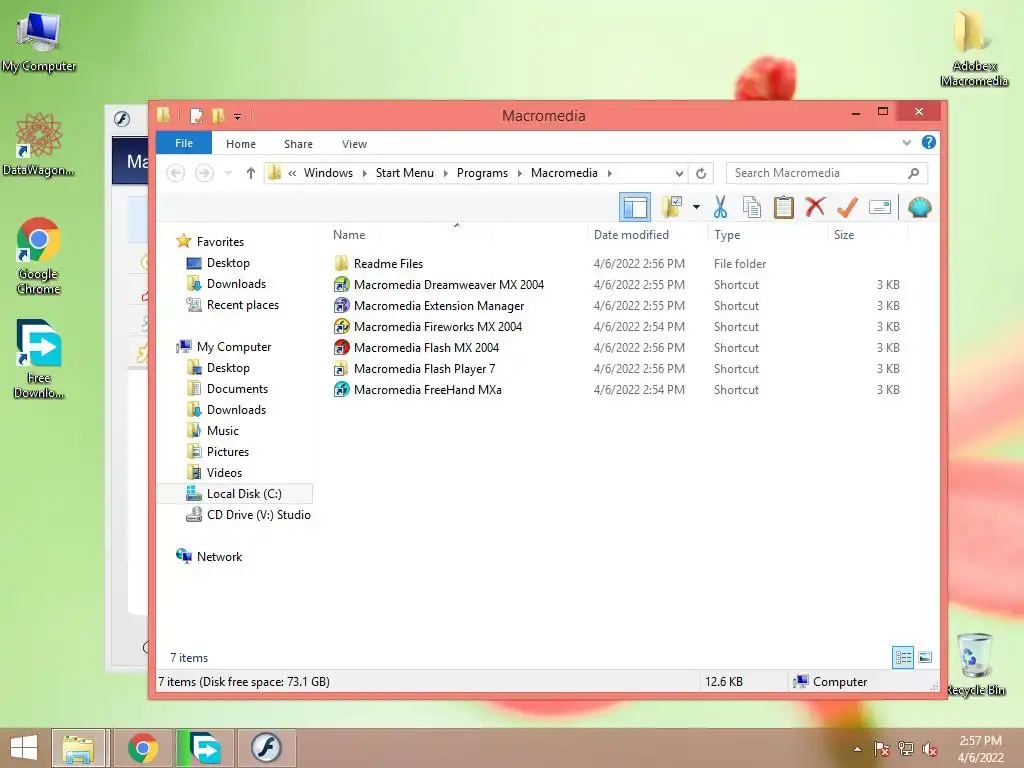The width and height of the screenshot is (1024, 768).
Task: Click Programs in the address breadcrumb
Action: pos(482,173)
